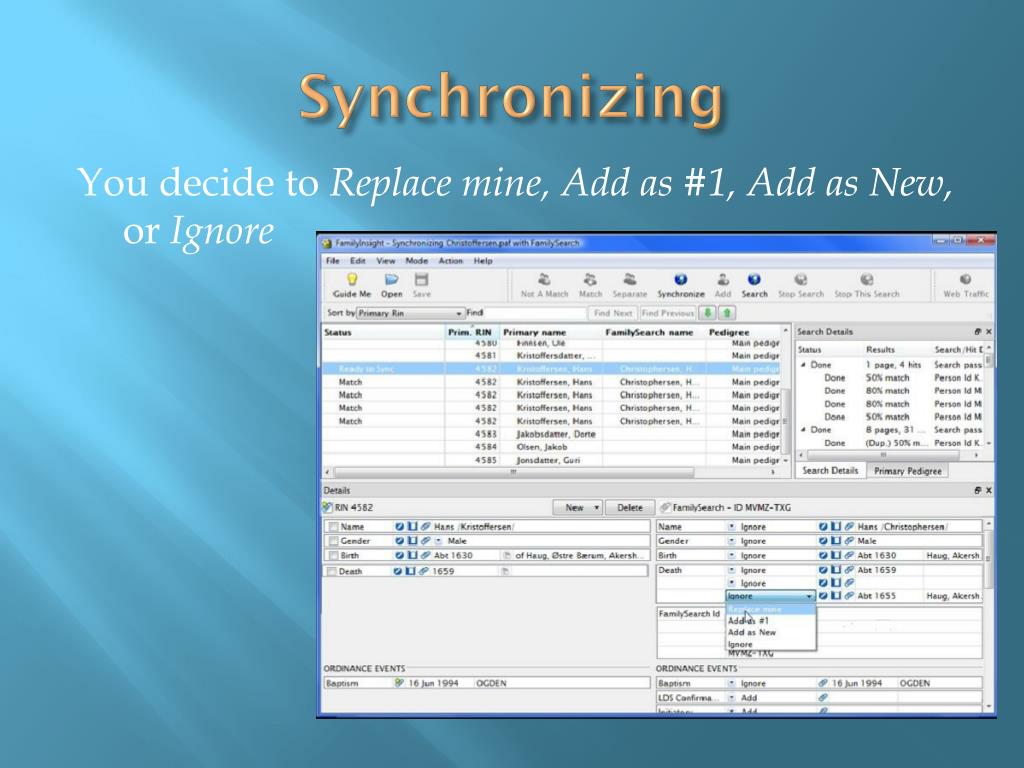Click the Stop This Search icon
Image resolution: width=1024 pixels, height=768 pixels.
[867, 280]
